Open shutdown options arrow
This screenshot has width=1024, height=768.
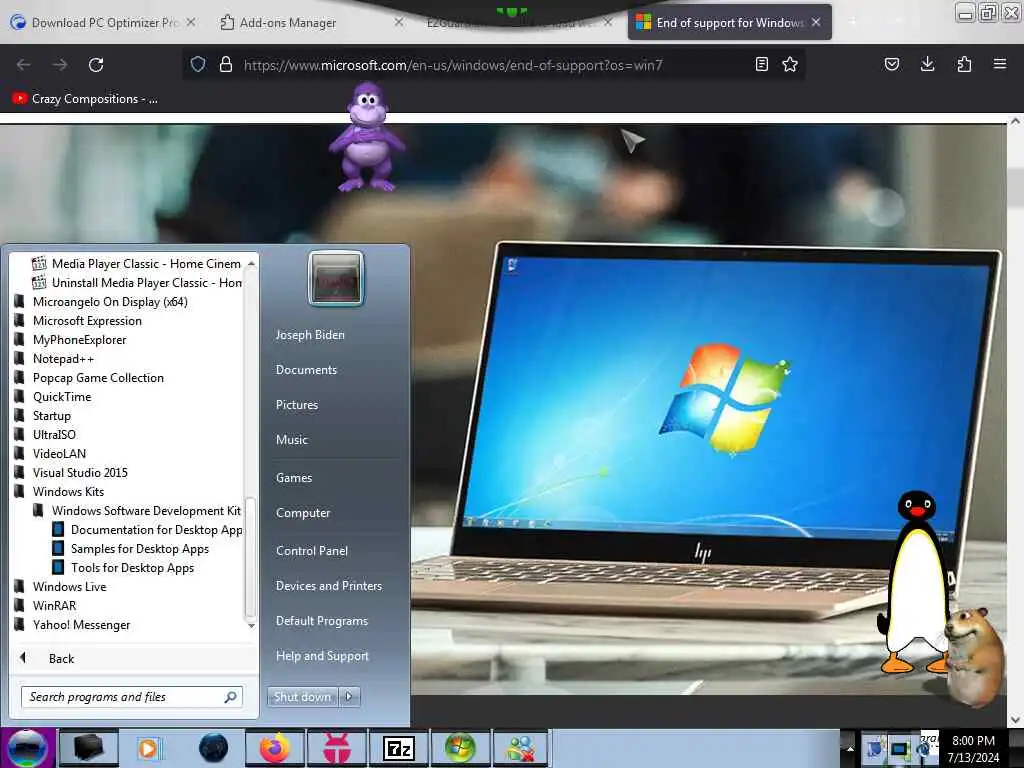coord(349,697)
